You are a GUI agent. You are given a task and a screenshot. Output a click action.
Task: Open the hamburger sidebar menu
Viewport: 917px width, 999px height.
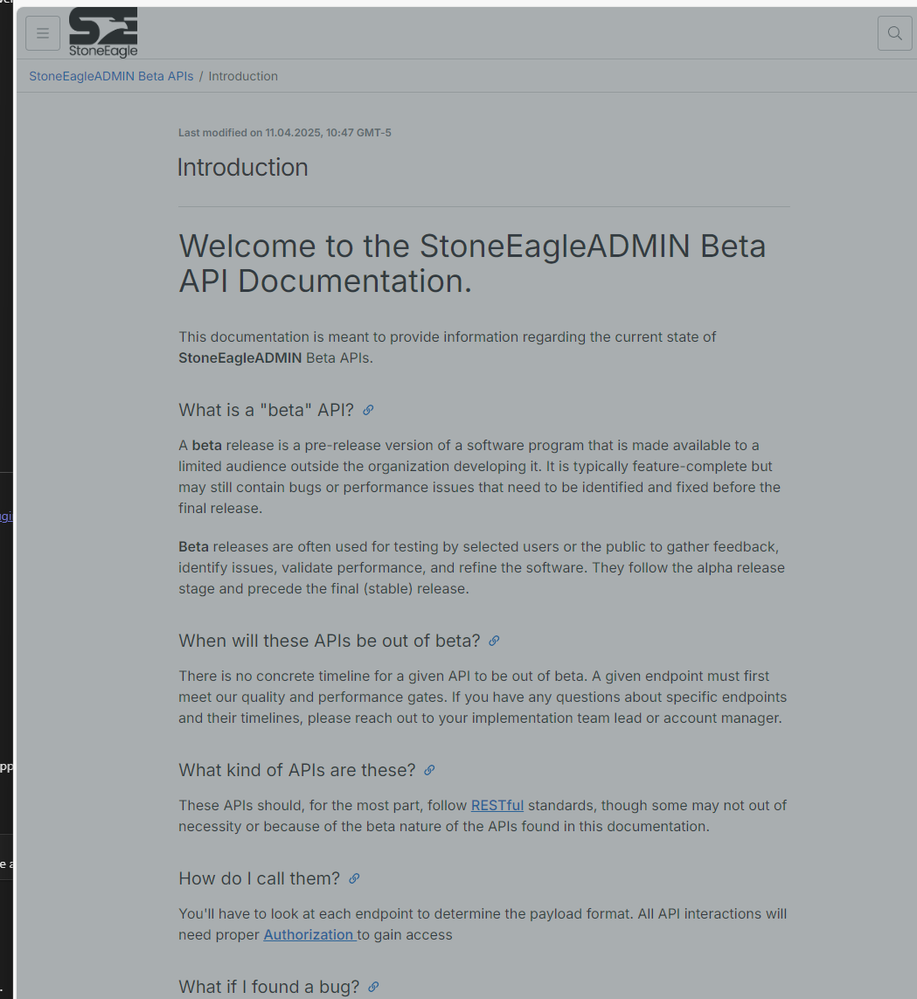(x=43, y=33)
